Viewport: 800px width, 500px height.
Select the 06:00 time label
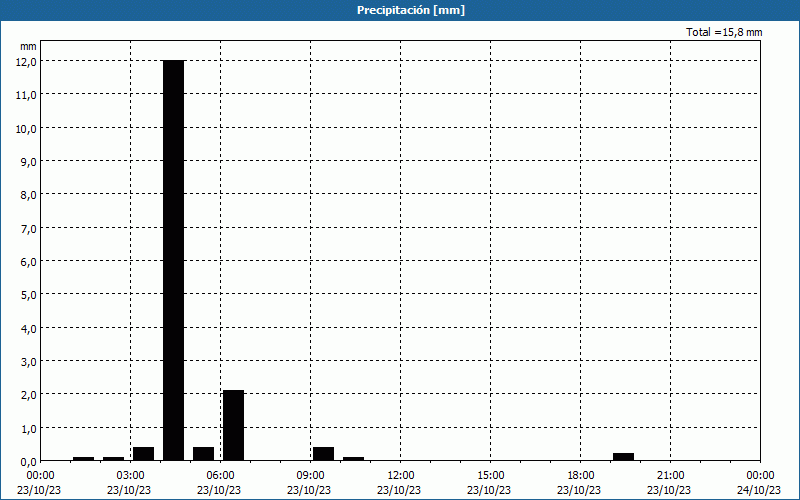[x=220, y=476]
